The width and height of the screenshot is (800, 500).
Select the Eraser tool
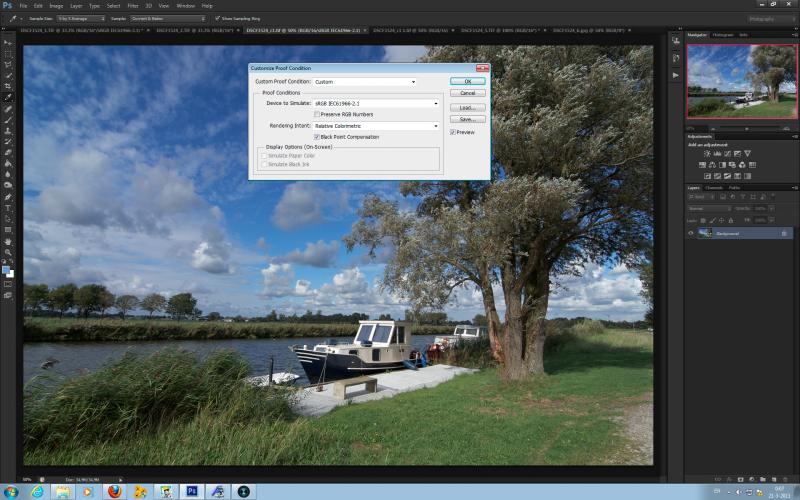[x=8, y=152]
